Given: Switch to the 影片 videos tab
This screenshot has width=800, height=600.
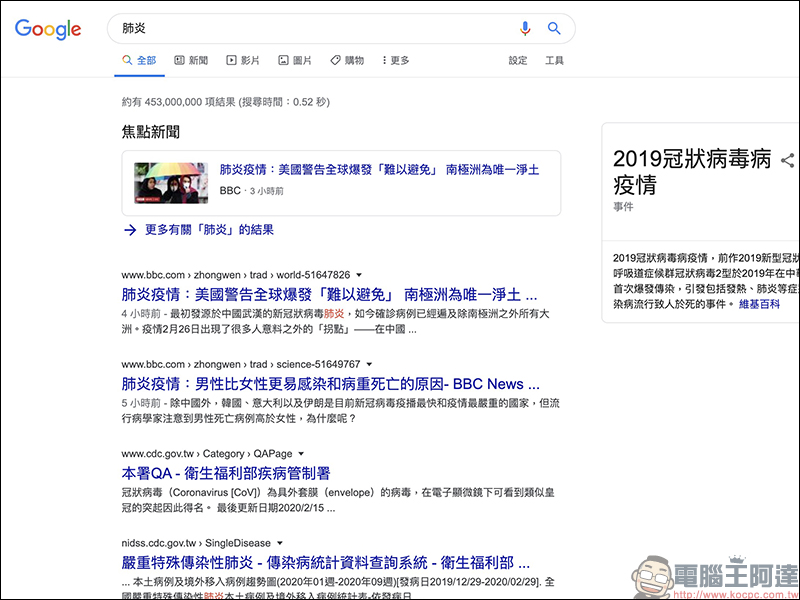Looking at the screenshot, I should (x=243, y=61).
